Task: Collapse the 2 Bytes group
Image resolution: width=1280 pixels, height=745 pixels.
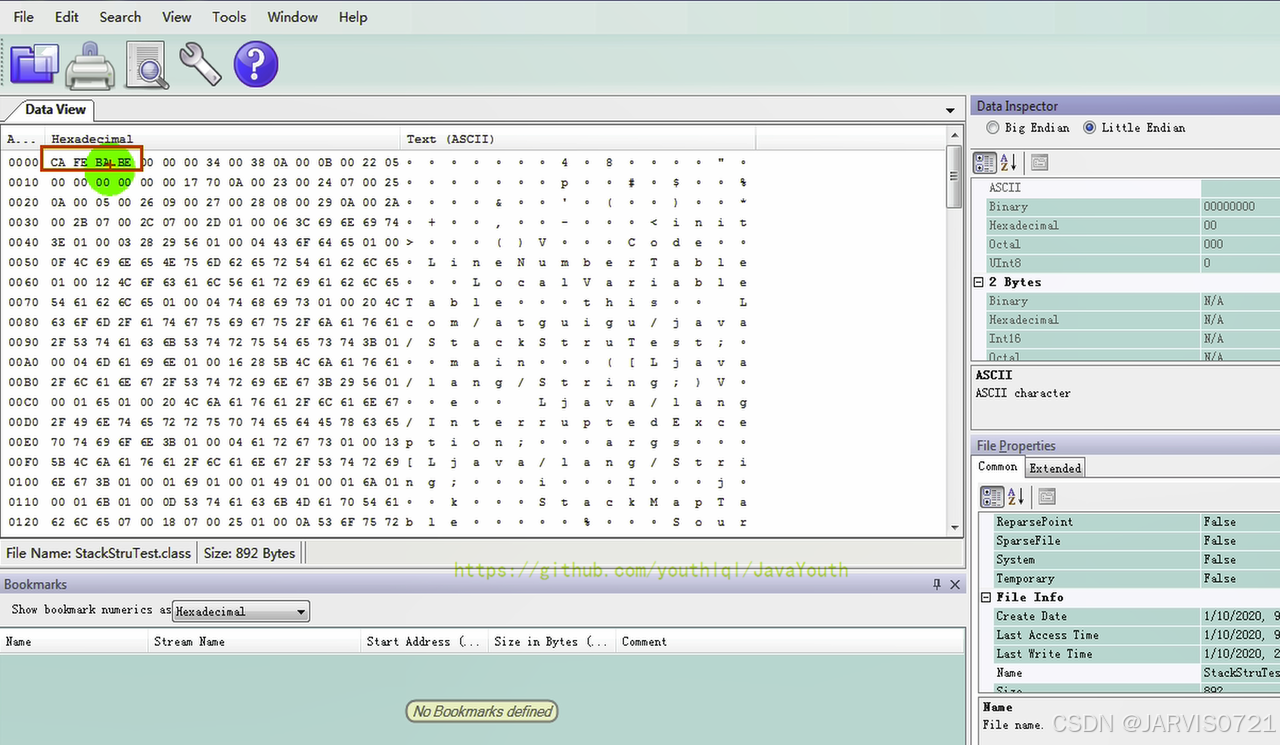Action: tap(979, 282)
